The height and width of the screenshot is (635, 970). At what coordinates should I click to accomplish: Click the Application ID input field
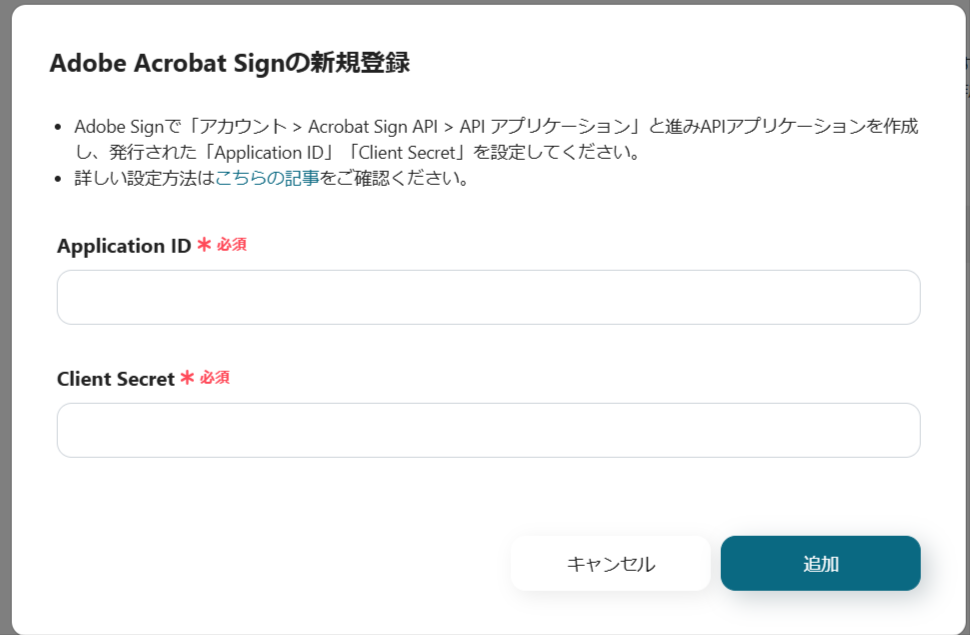(488, 297)
